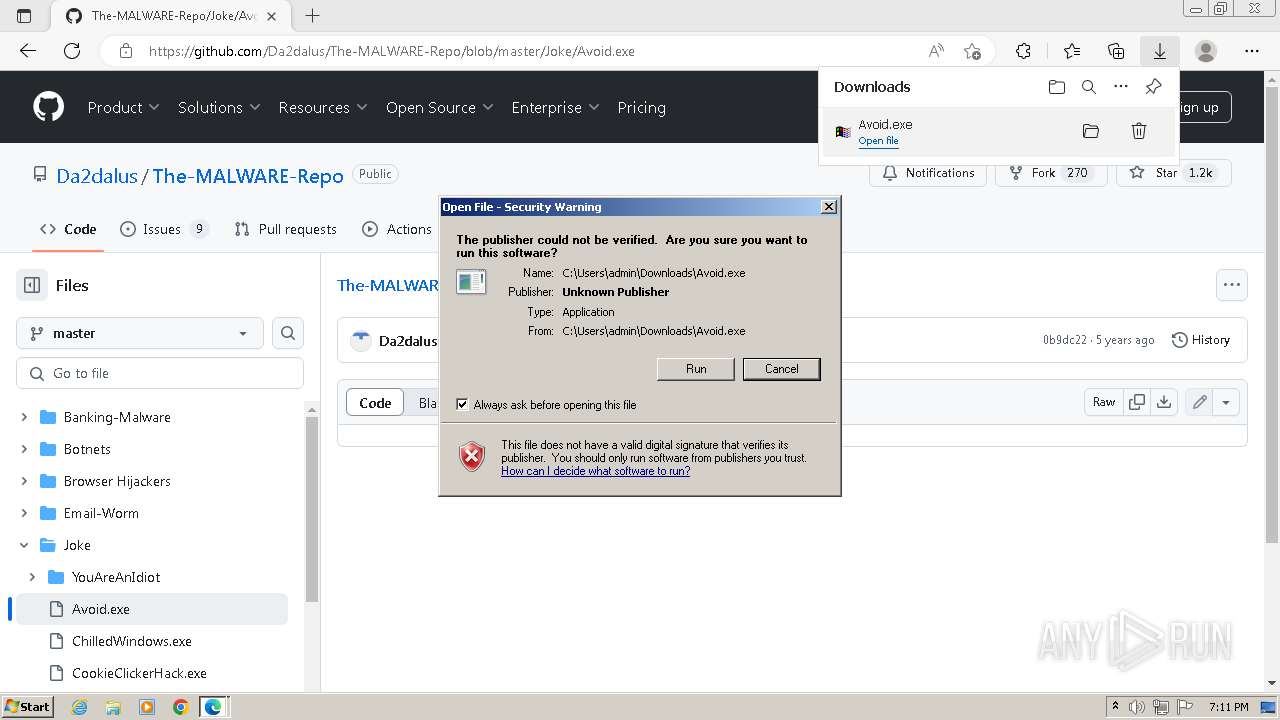The height and width of the screenshot is (720, 1280).
Task: Open Favorites list icon
Action: tap(1072, 51)
